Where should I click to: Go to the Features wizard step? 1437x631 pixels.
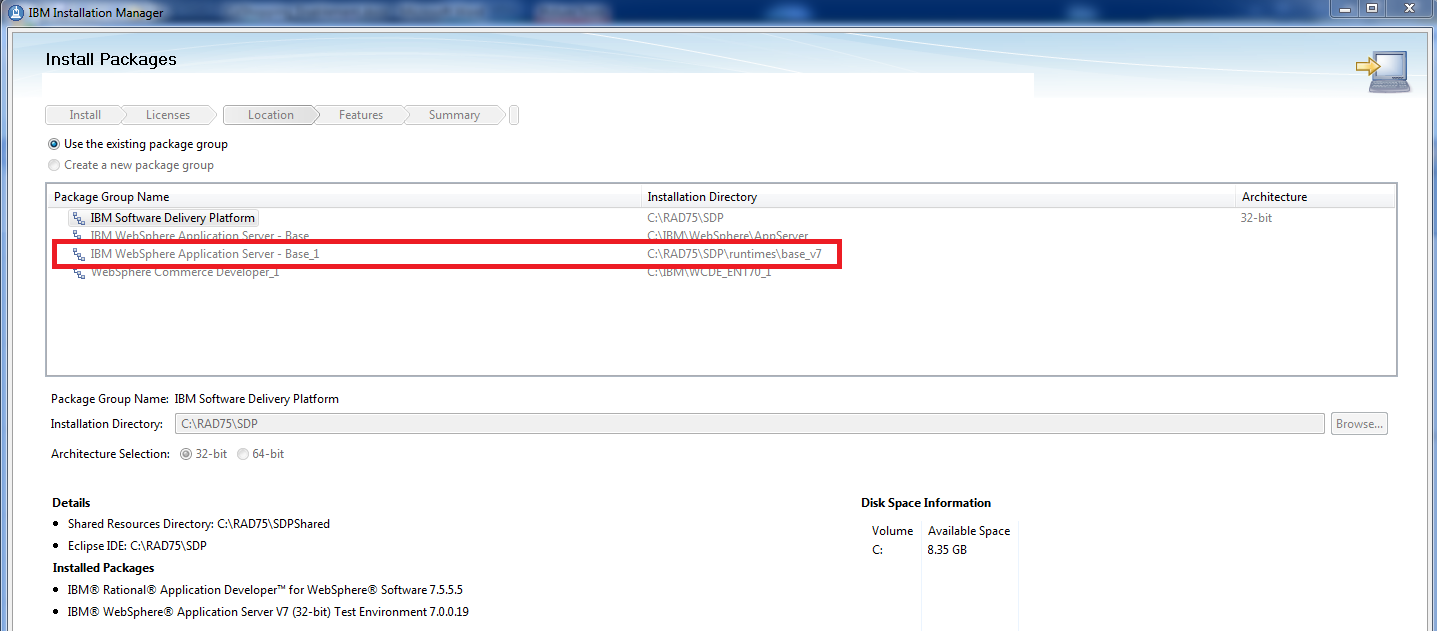[x=361, y=115]
